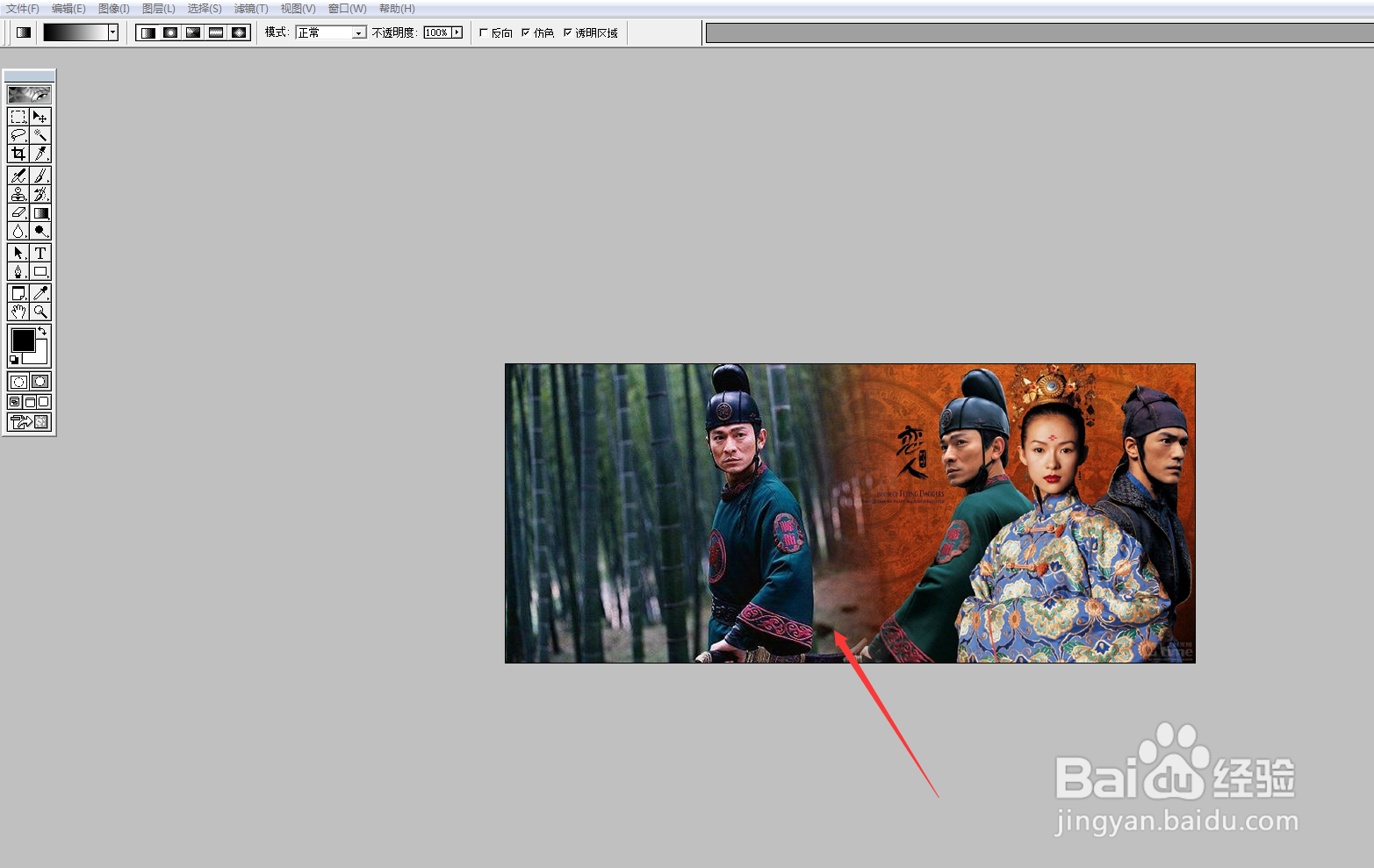Open the 窗口(W) menu
Image resolution: width=1374 pixels, height=868 pixels.
tap(347, 9)
